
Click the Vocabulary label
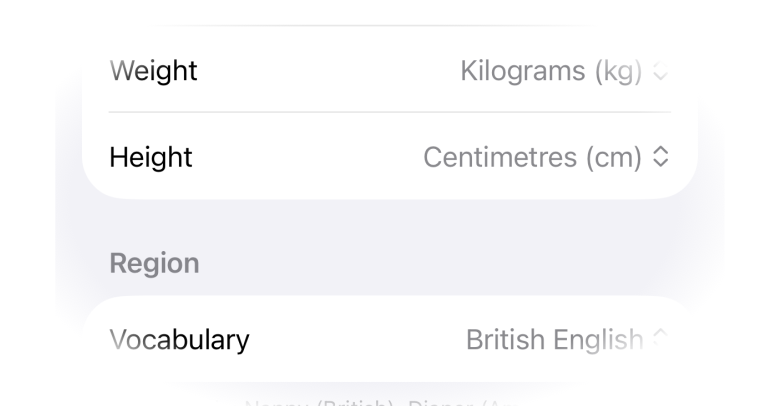point(179,340)
